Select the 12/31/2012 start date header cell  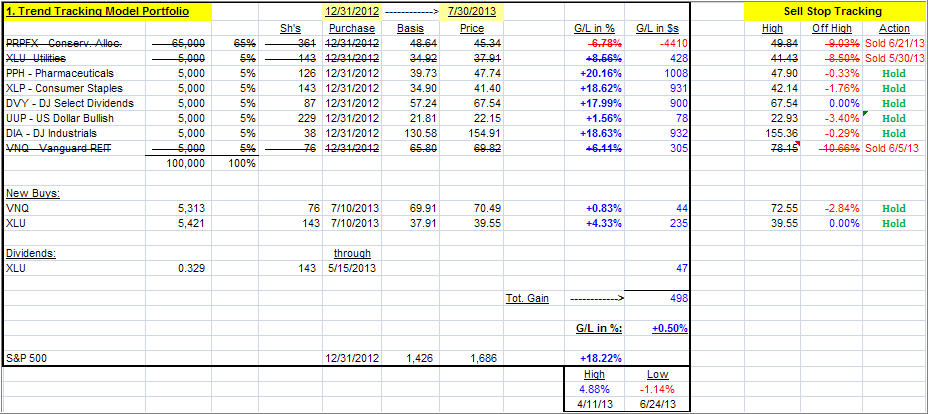(x=352, y=11)
